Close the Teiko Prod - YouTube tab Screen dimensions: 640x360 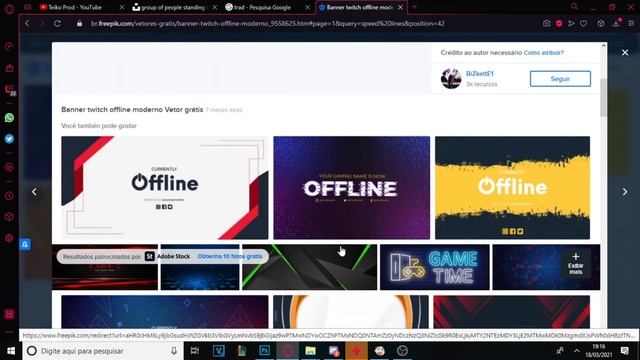coord(122,7)
